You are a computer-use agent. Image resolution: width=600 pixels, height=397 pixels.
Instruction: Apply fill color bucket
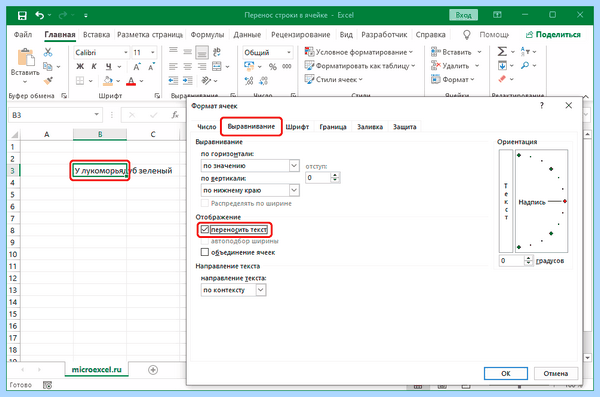108,81
